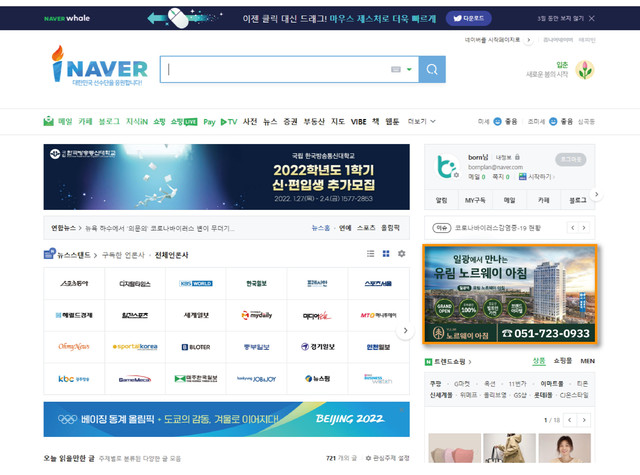Select the 쇼핑몰 shopping tab
This screenshot has height=475, width=640.
562,361
